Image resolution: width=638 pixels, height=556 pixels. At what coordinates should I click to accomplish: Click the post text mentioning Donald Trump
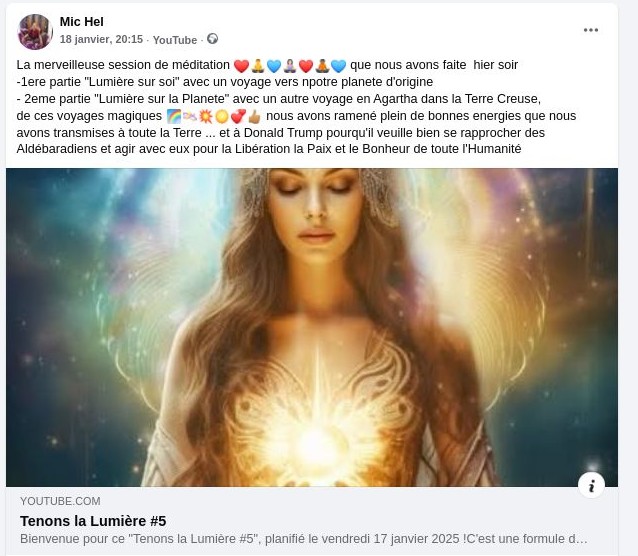click(x=280, y=133)
